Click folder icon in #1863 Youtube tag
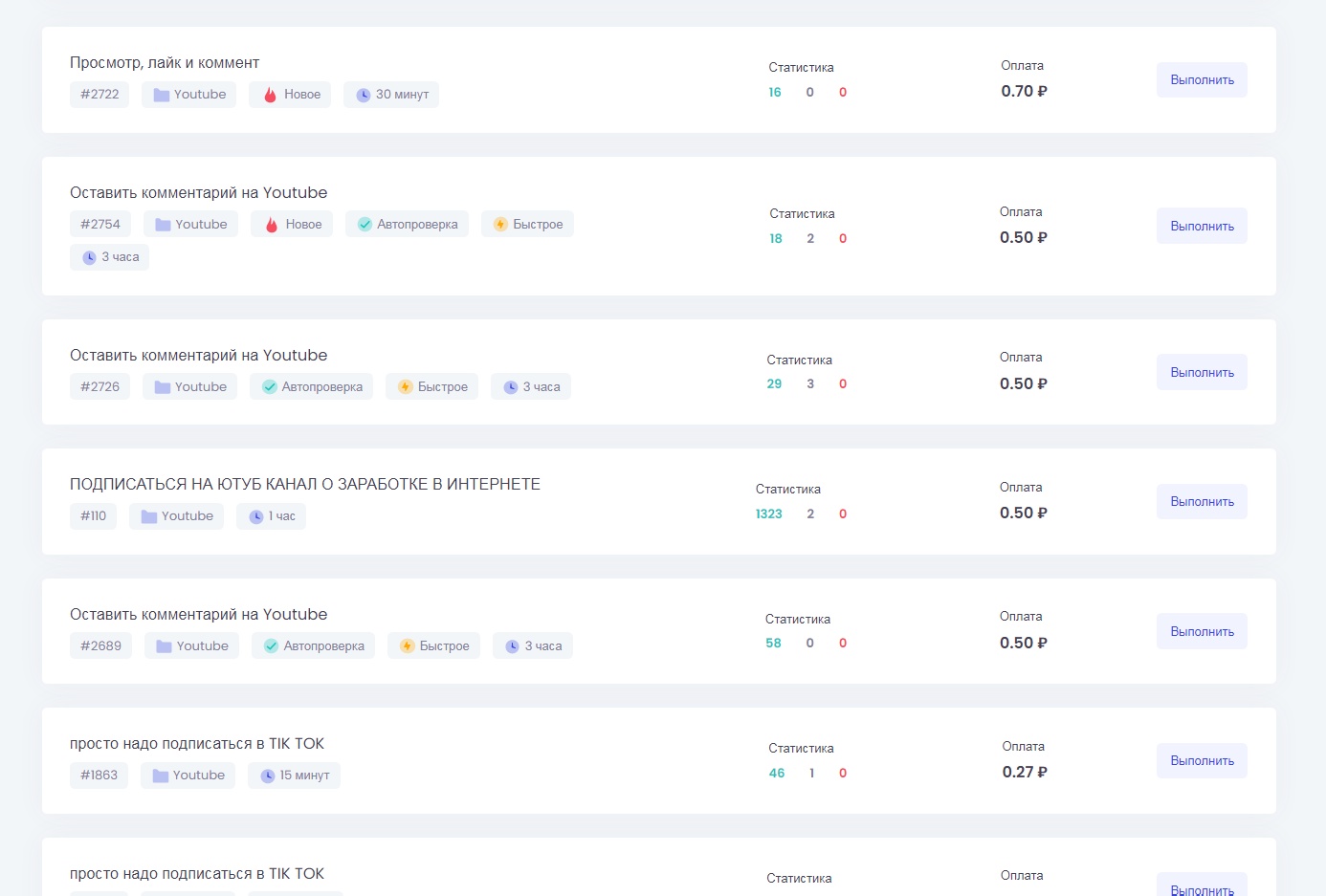Image resolution: width=1326 pixels, height=896 pixels. (161, 776)
